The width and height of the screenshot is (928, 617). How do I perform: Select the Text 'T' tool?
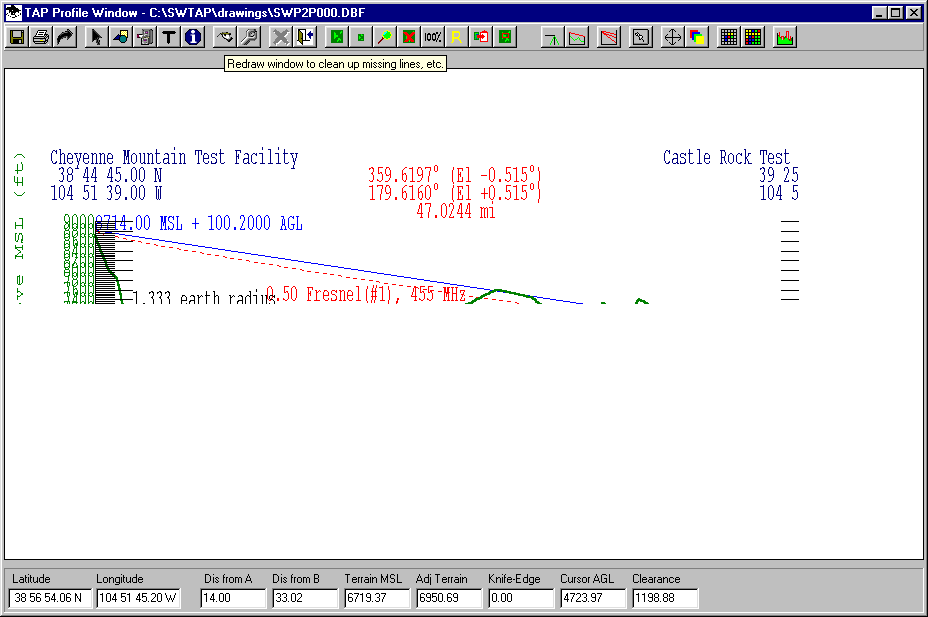click(169, 37)
